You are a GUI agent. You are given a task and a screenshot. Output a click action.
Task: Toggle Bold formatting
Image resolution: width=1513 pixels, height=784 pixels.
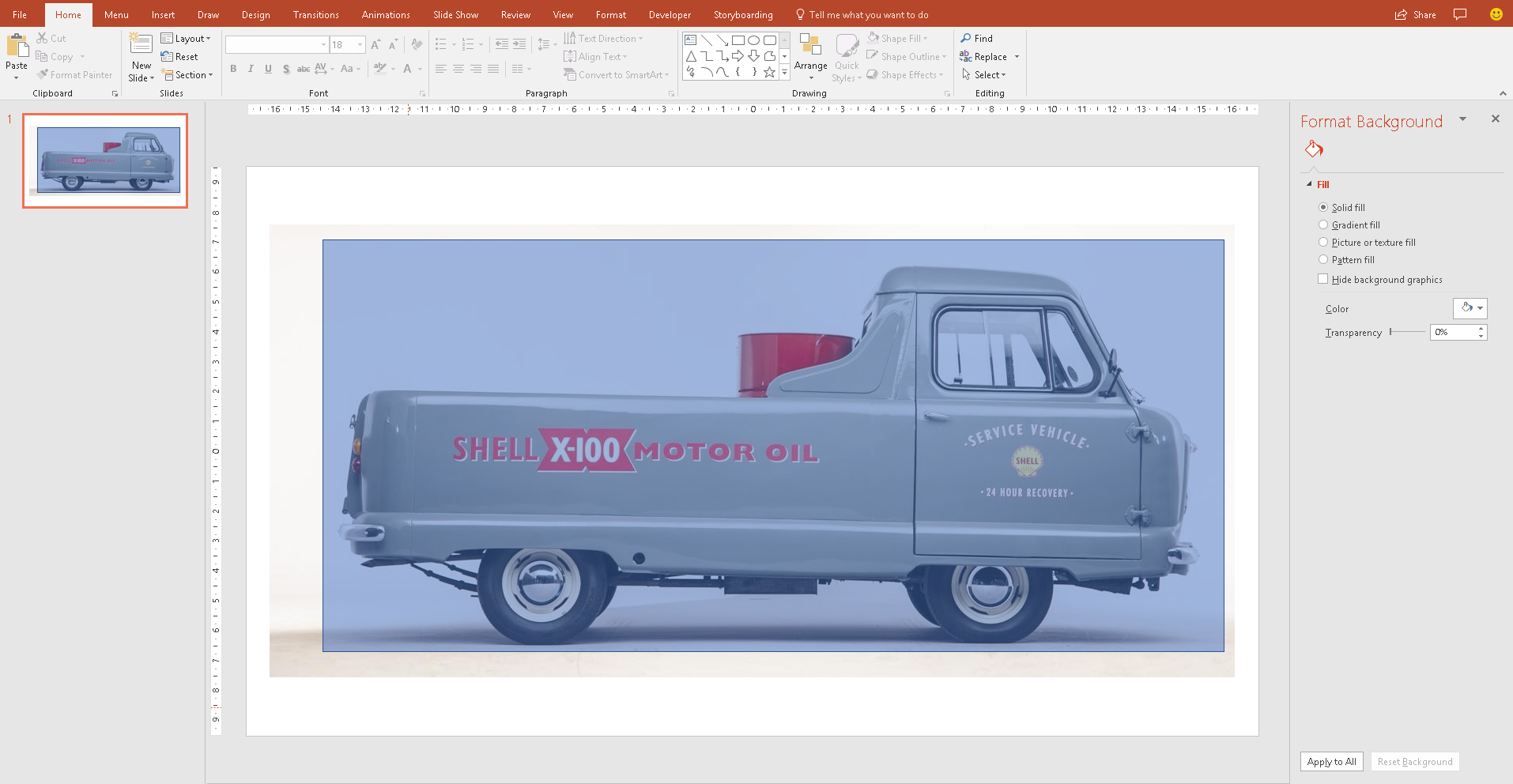point(233,69)
